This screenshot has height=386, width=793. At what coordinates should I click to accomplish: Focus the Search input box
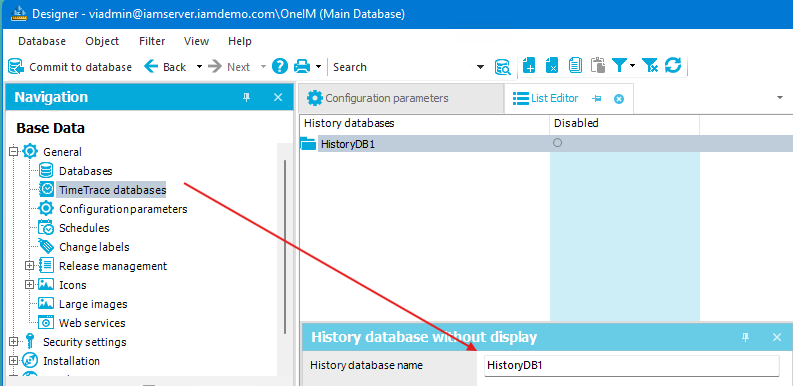click(403, 67)
